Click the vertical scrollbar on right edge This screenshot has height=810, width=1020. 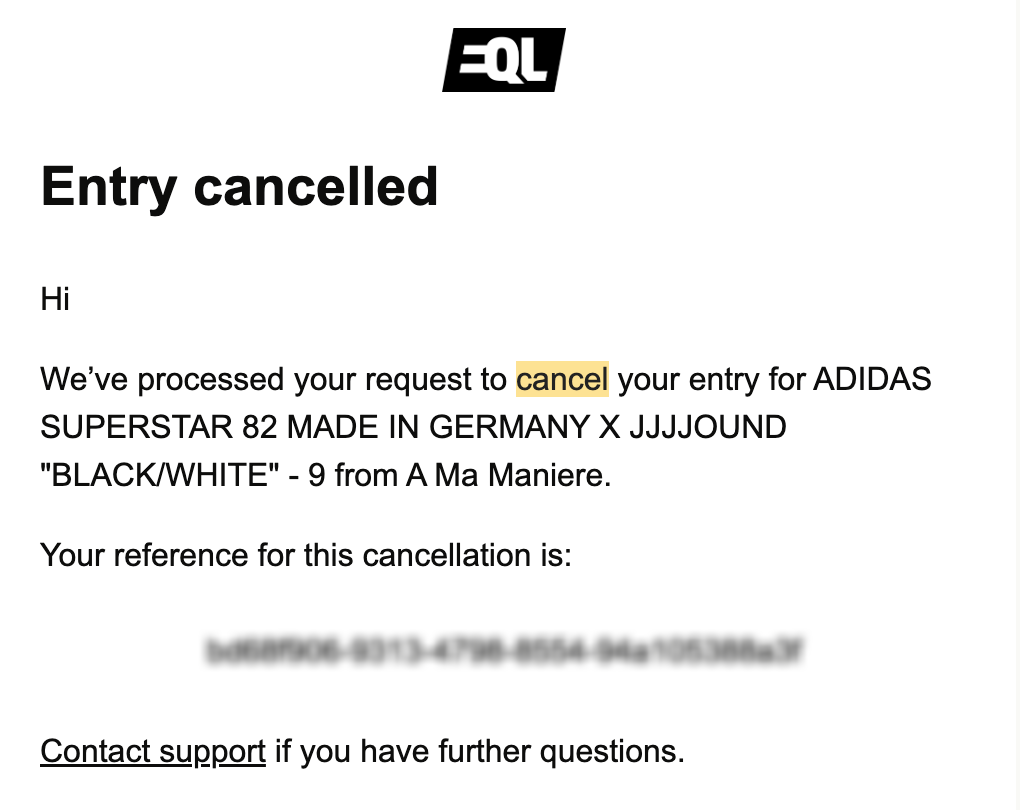(1016, 405)
